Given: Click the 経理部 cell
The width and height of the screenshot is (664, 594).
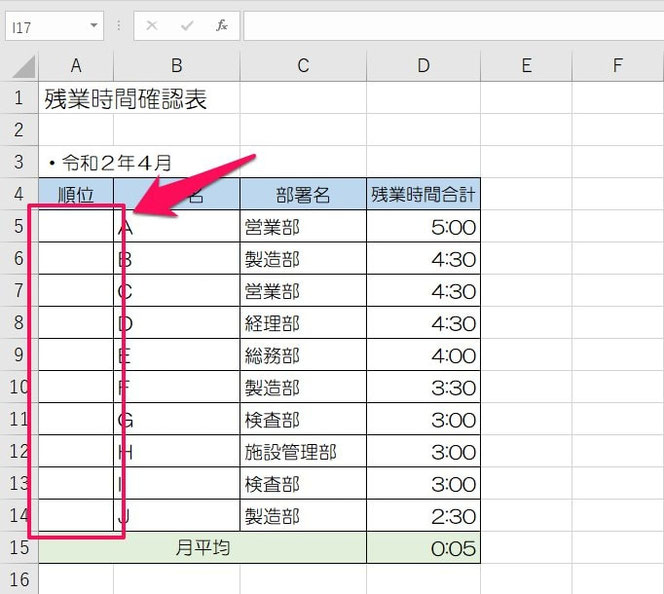Looking at the screenshot, I should 303,323.
